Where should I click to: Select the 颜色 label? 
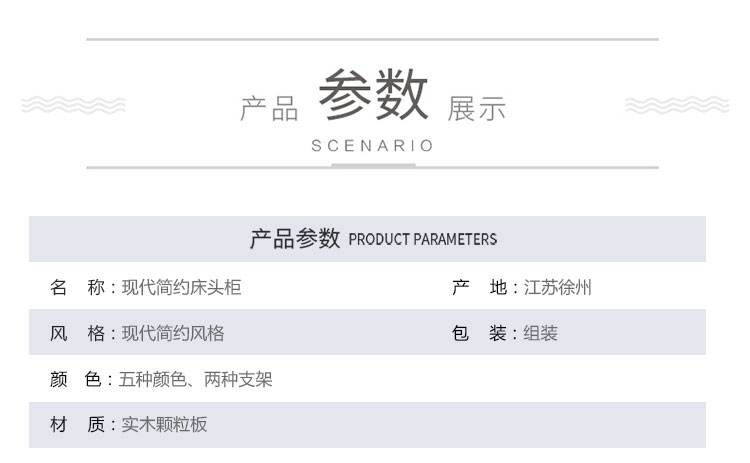(76, 379)
